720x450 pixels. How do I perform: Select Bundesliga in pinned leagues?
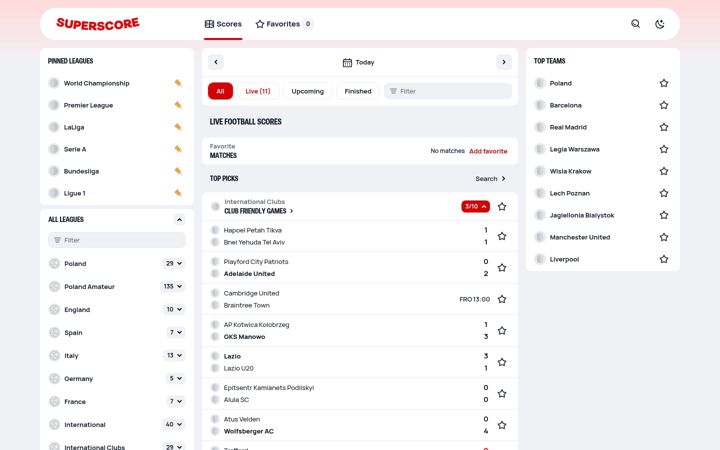point(81,171)
